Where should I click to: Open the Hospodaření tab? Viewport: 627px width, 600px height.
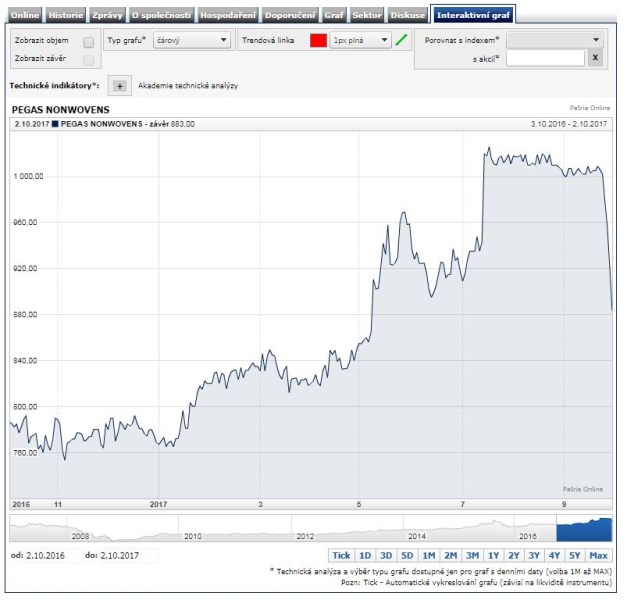pyautogui.click(x=228, y=15)
